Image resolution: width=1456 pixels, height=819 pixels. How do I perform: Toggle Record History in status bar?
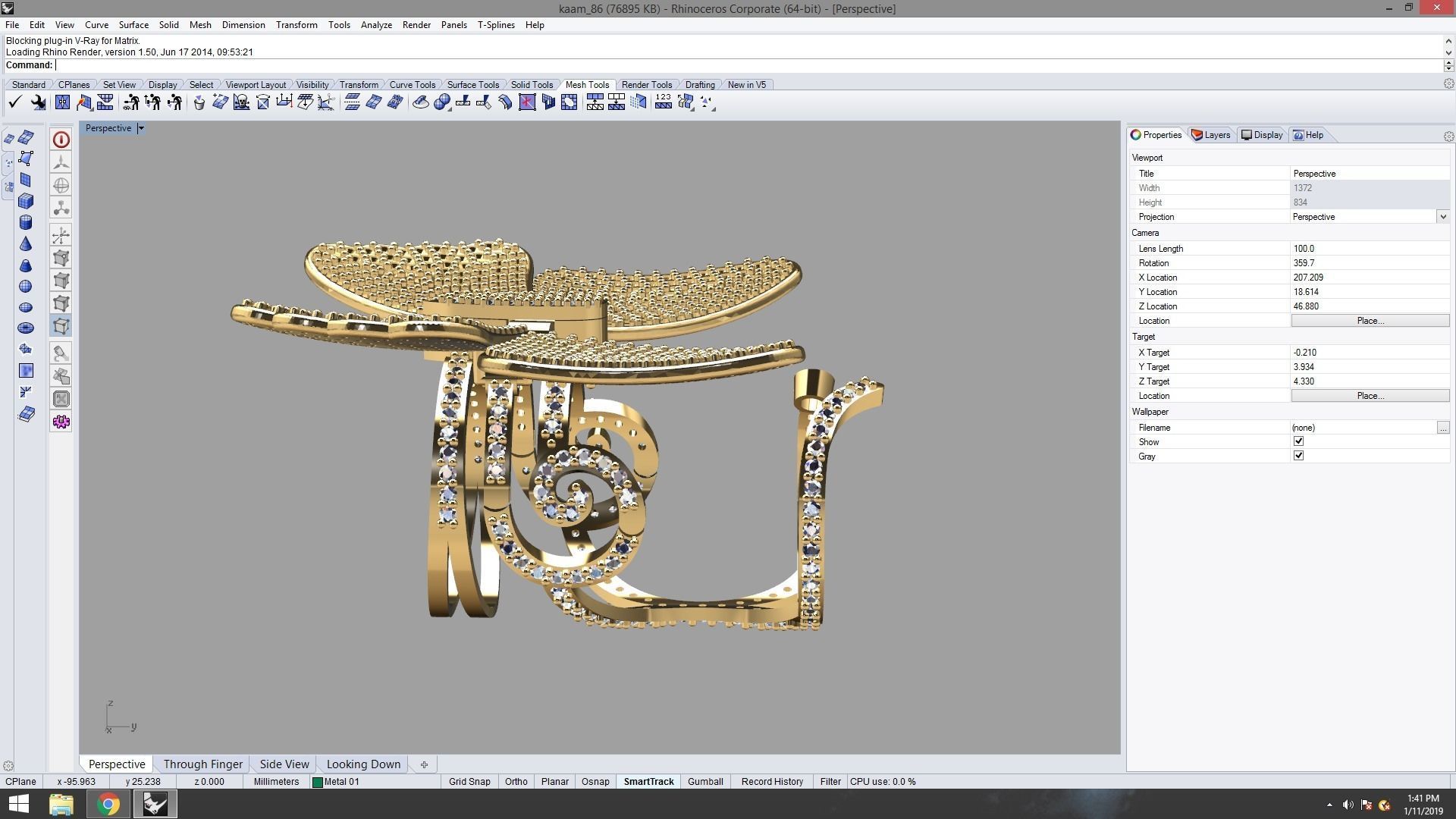coord(772,782)
